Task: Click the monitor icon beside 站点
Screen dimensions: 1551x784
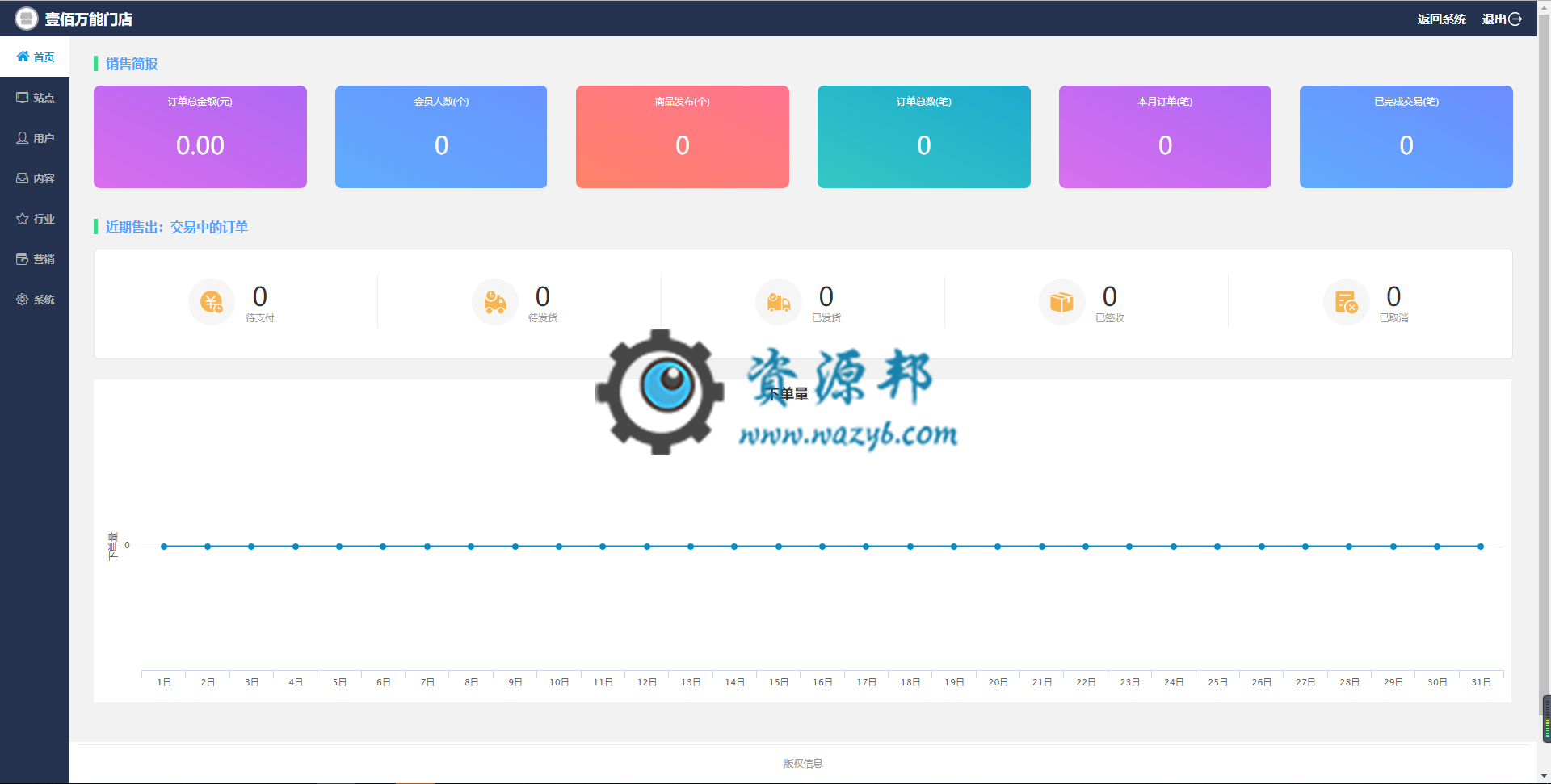Action: (x=23, y=98)
